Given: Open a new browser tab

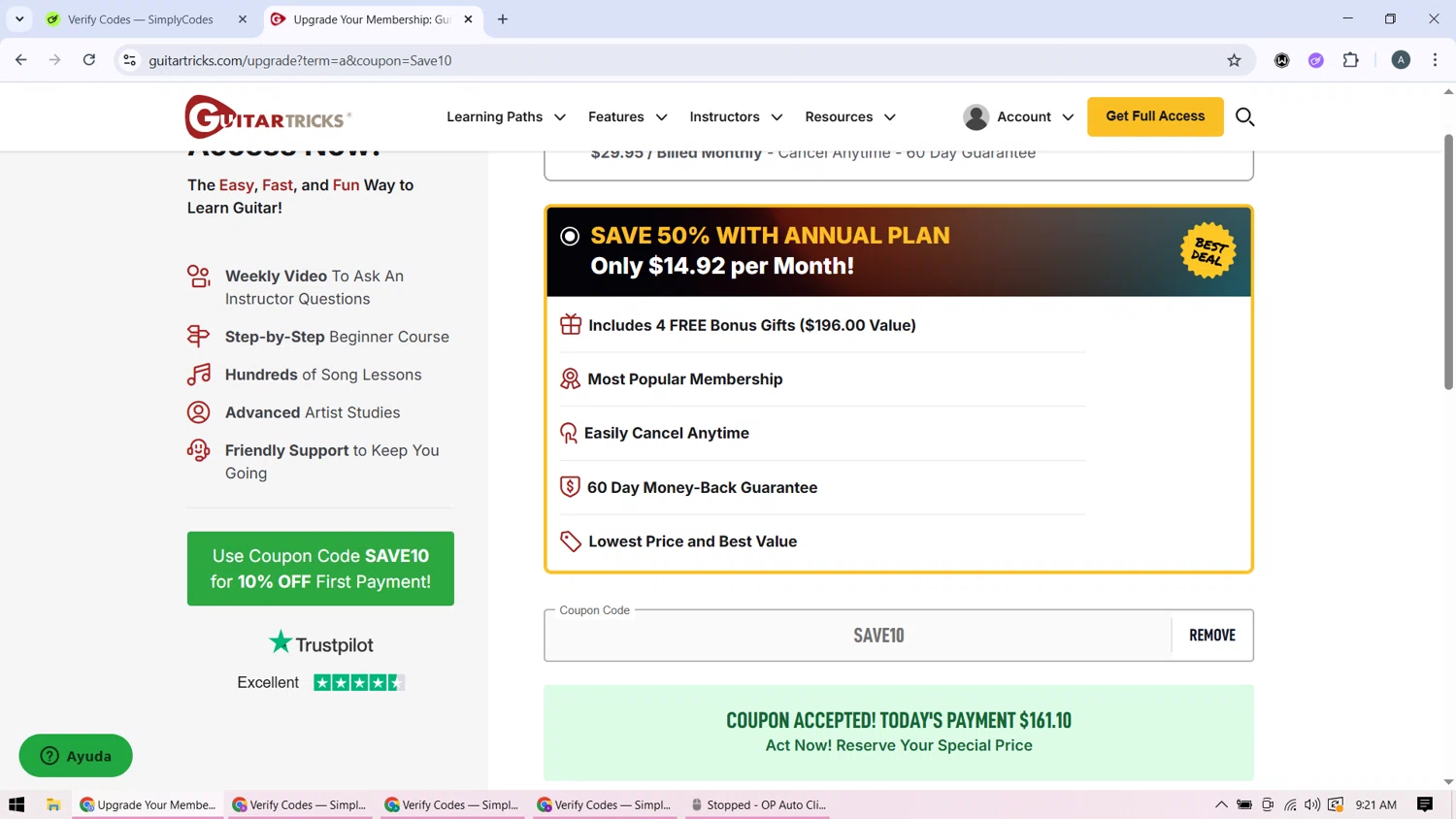Looking at the screenshot, I should [503, 19].
